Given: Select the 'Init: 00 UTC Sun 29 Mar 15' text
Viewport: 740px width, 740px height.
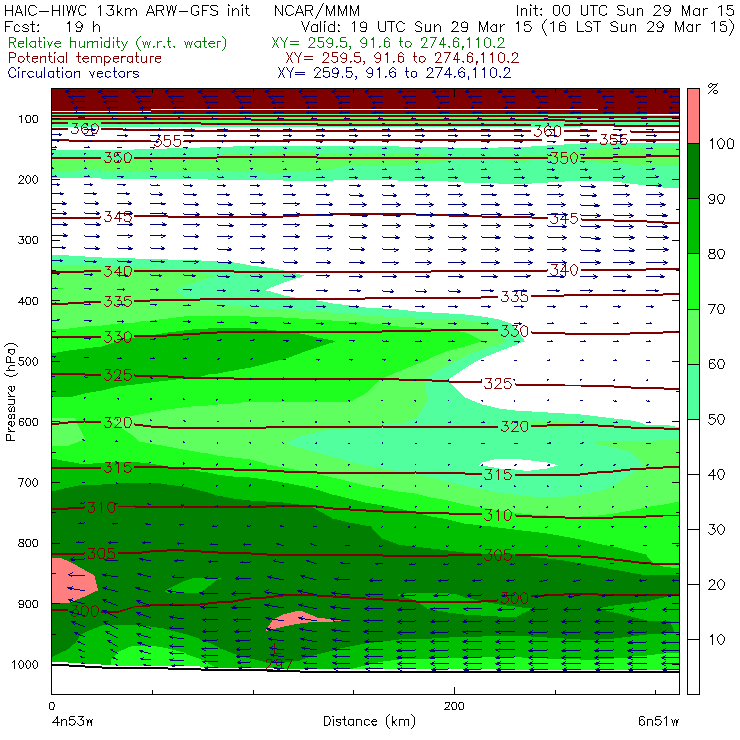Looking at the screenshot, I should (625, 11).
